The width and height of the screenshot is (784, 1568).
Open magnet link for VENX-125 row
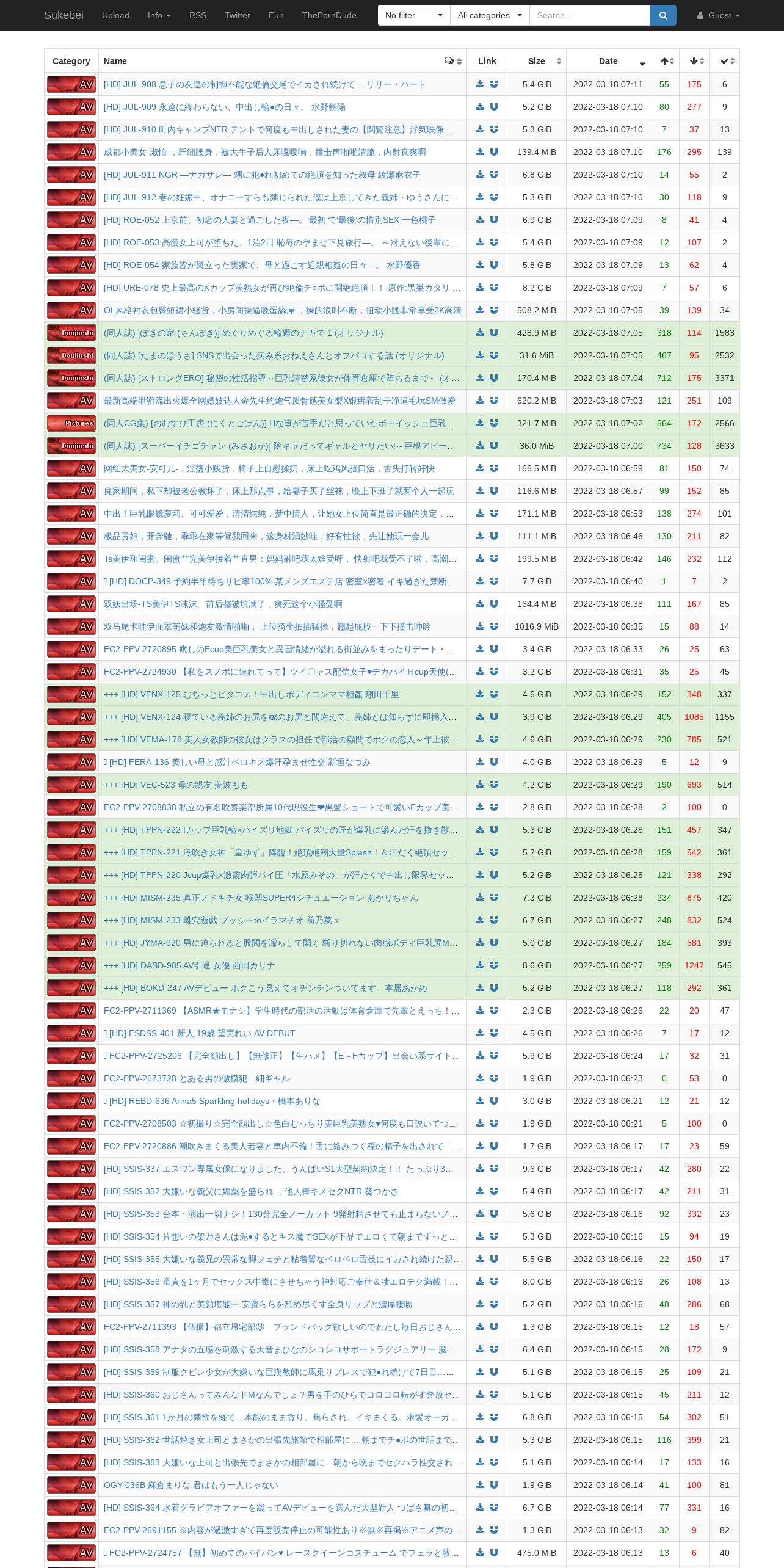[494, 694]
